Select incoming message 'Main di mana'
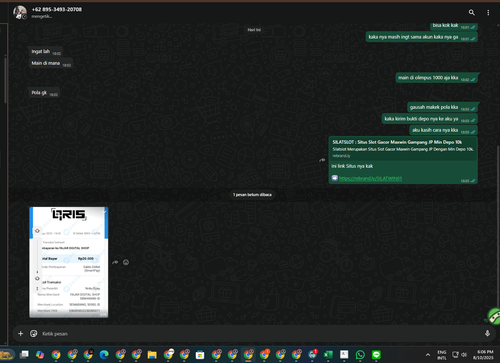Image resolution: width=500 pixels, height=363 pixels. tap(51, 63)
